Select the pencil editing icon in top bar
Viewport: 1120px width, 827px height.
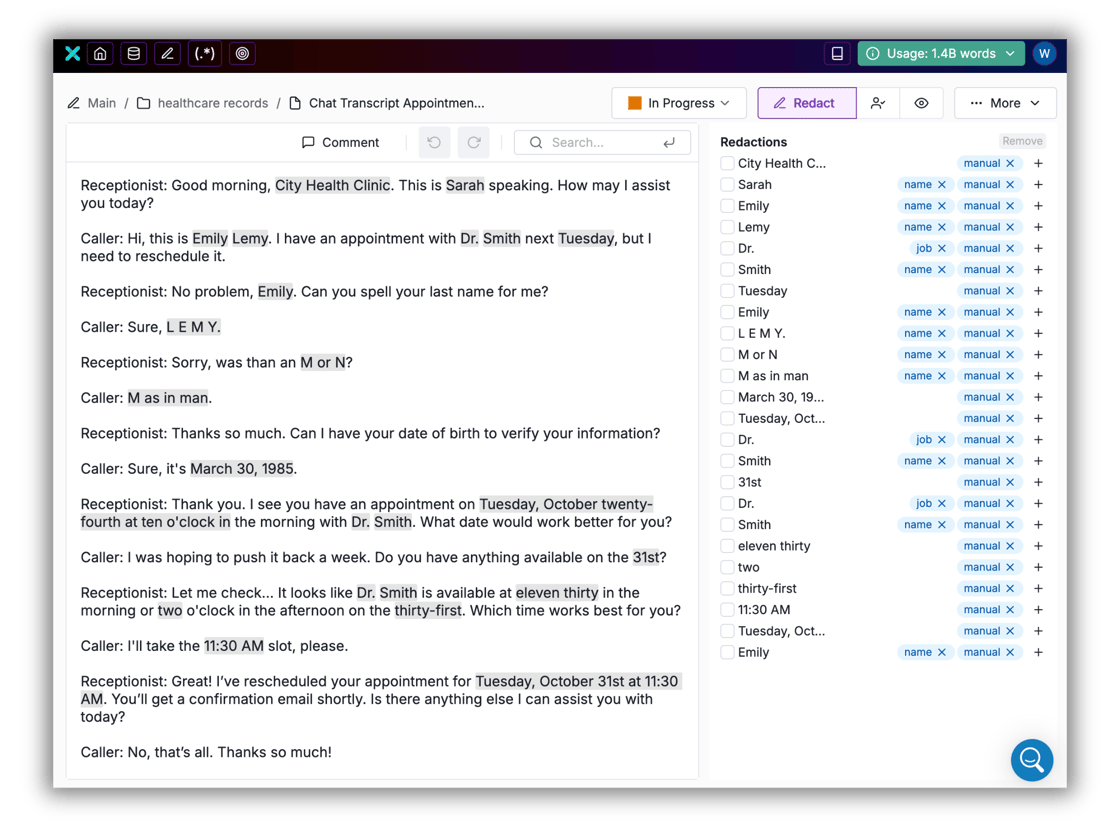pyautogui.click(x=167, y=53)
